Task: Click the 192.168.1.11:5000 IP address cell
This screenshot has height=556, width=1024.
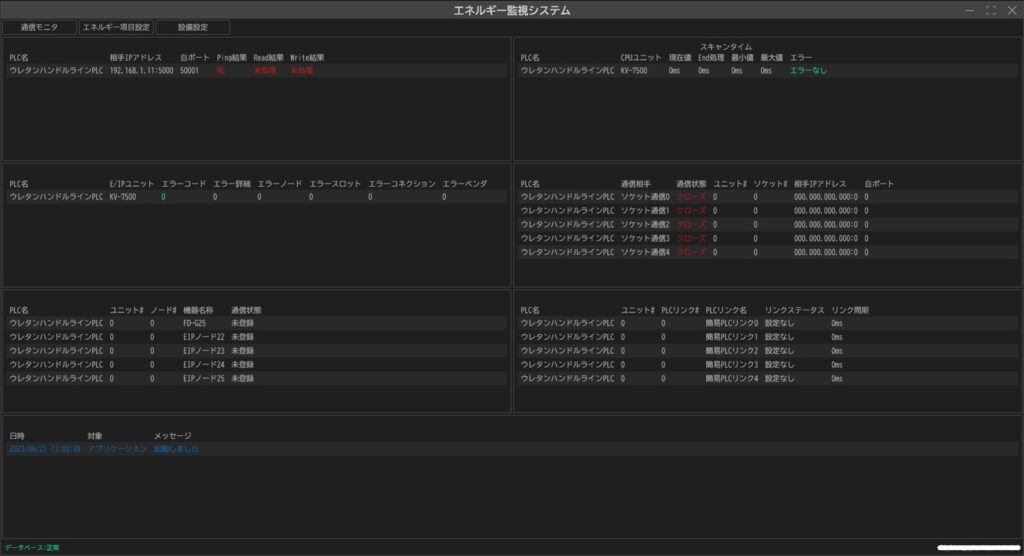Action: (141, 71)
